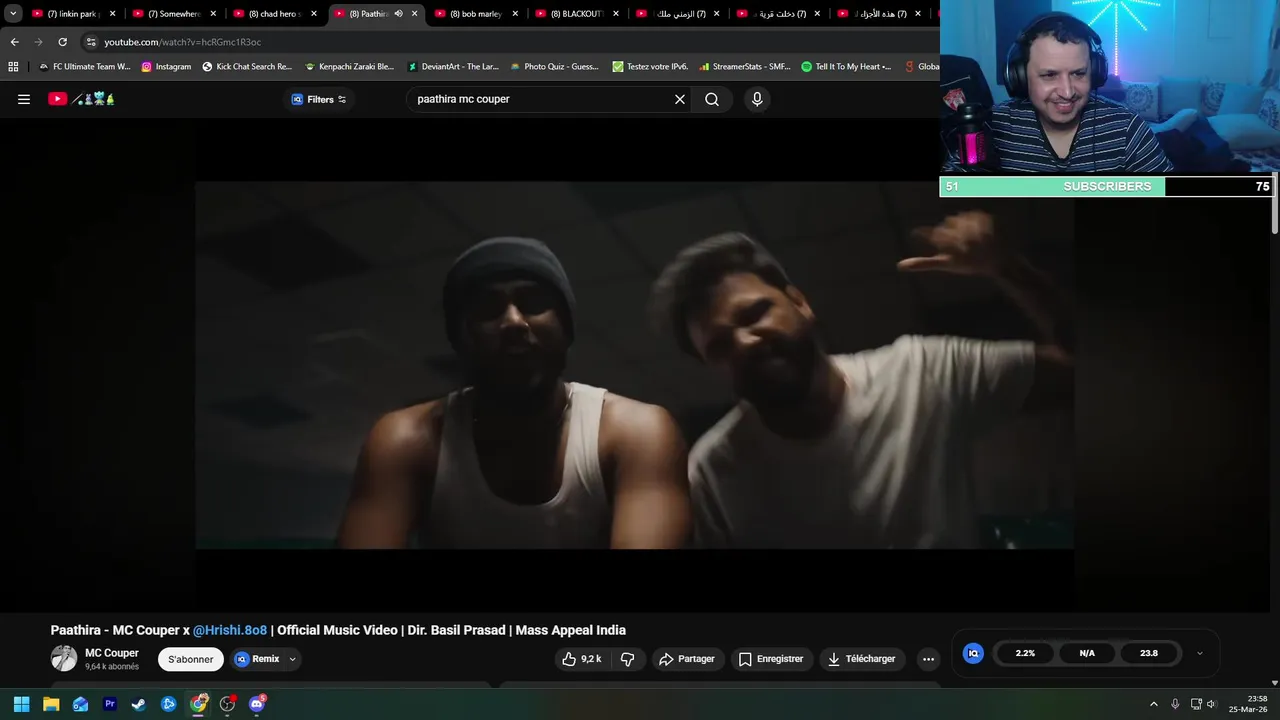Reload the current page
Screen dimensions: 1280x720
coord(62,42)
